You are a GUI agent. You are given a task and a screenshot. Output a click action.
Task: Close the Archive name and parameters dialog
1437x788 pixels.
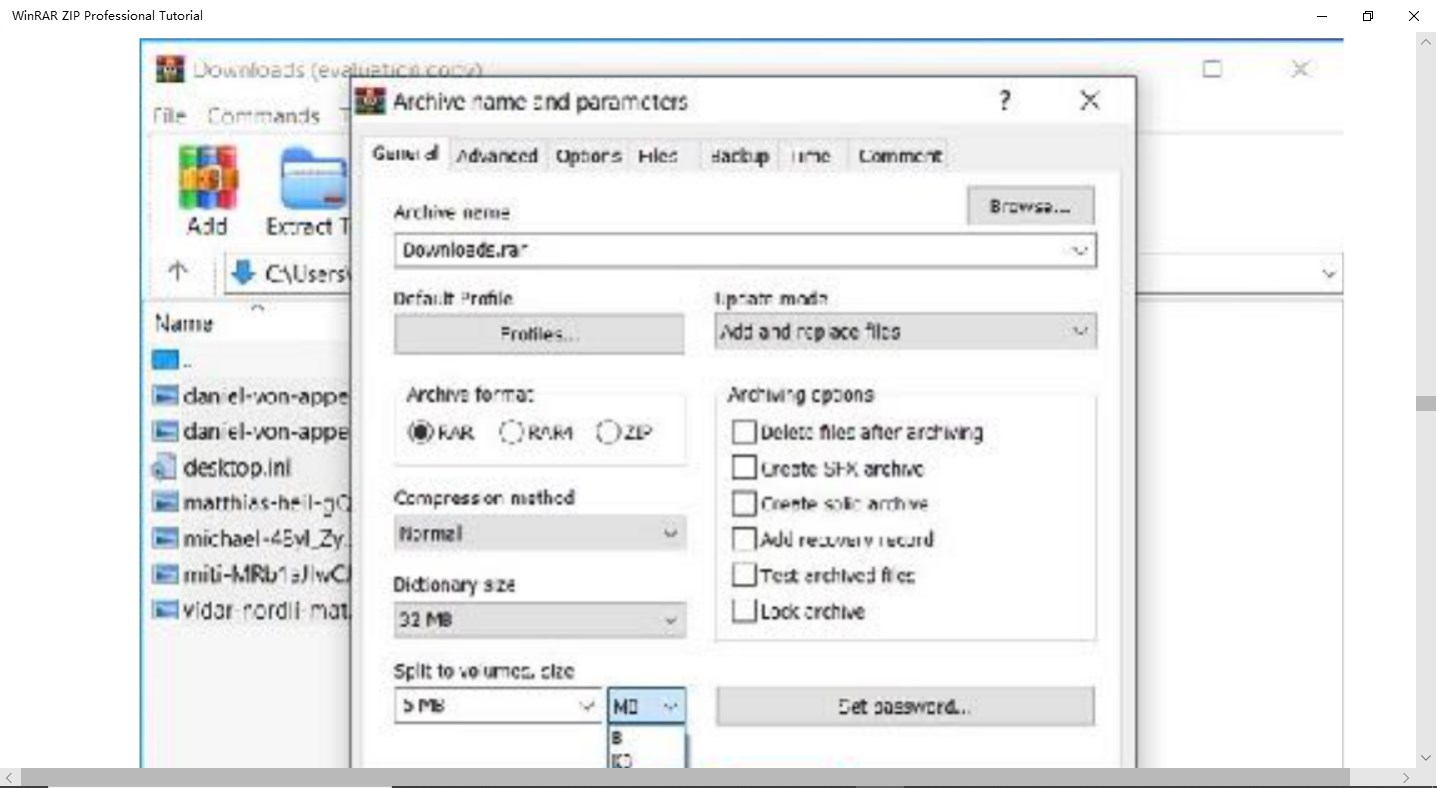pyautogui.click(x=1090, y=100)
